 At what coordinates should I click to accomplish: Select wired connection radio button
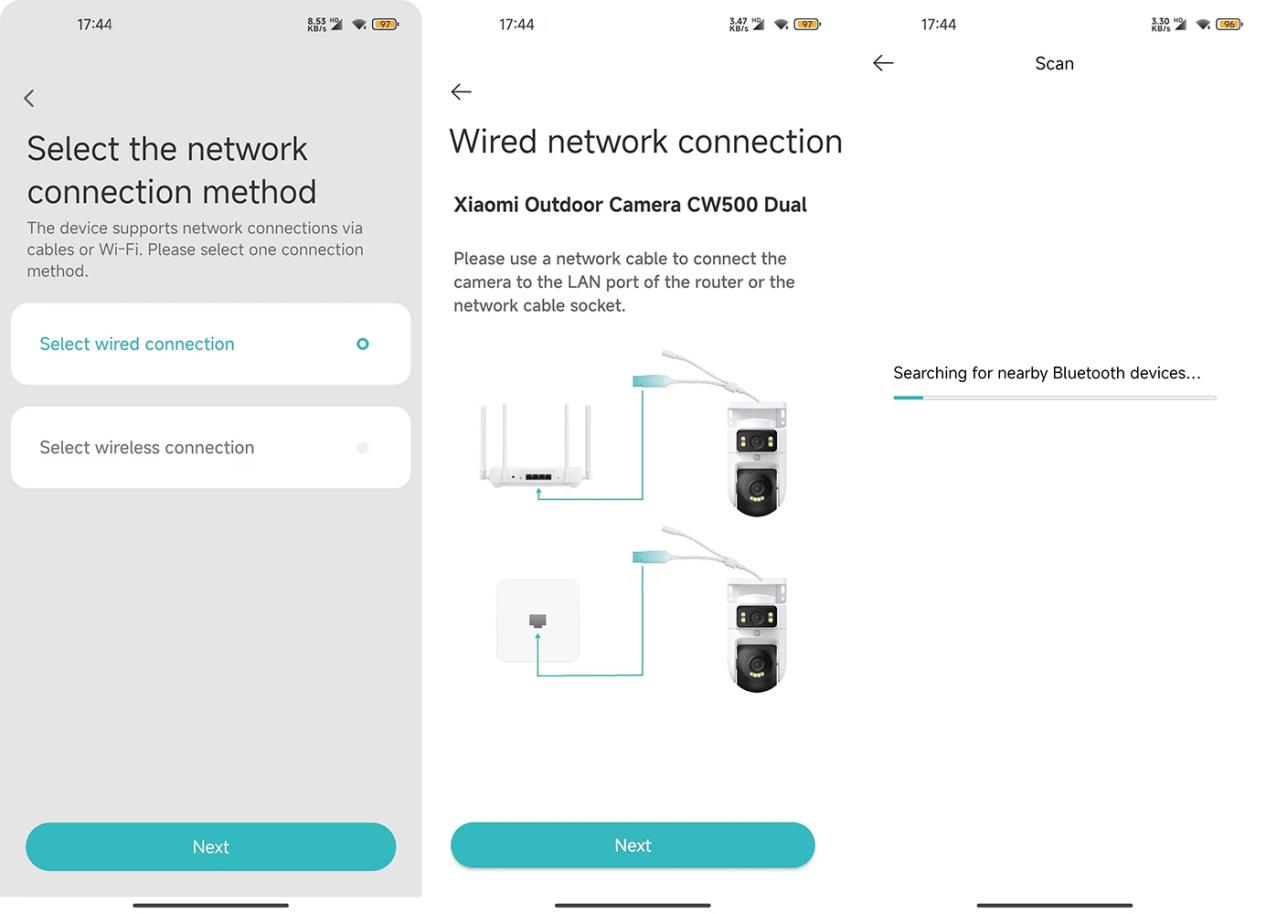(363, 344)
